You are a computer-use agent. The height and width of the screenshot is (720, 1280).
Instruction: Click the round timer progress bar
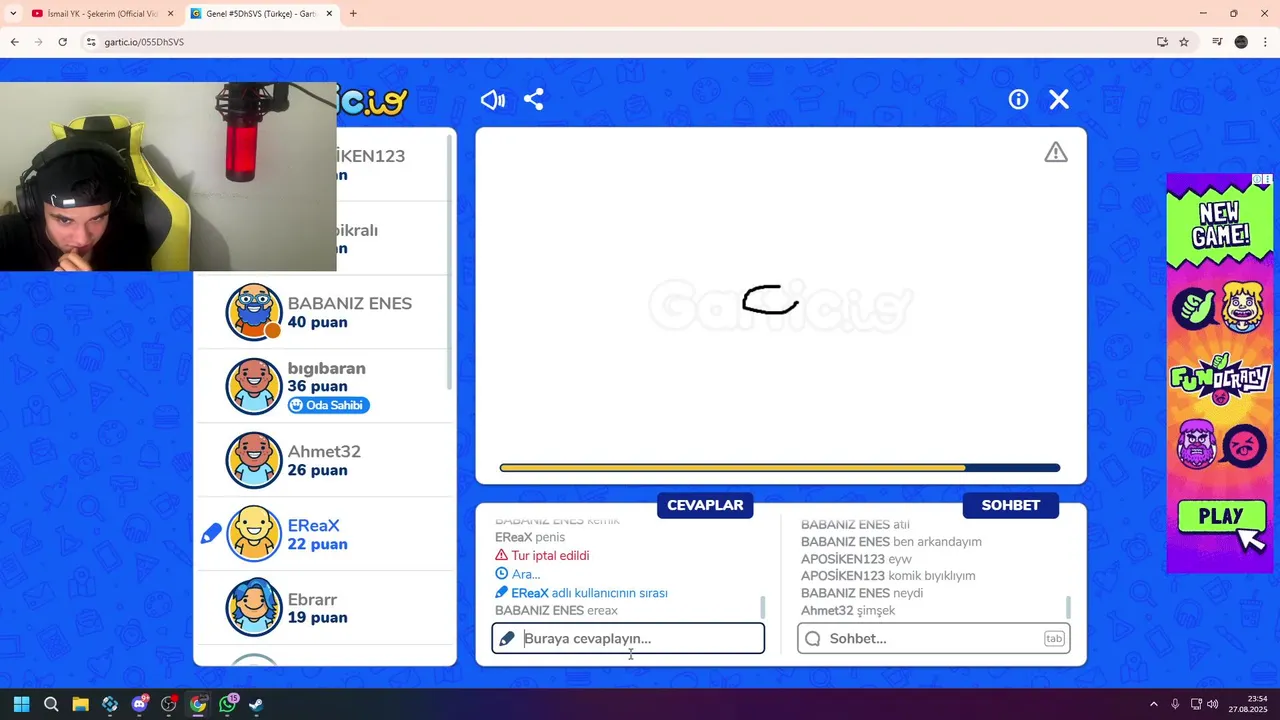(x=780, y=468)
